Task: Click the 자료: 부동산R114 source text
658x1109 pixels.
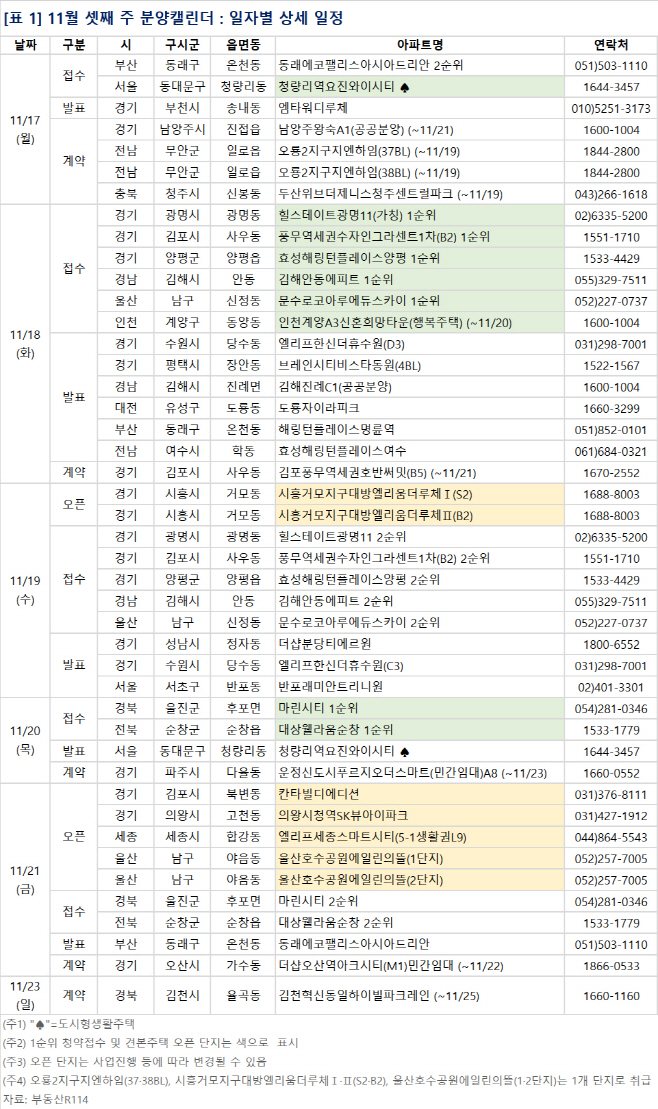Action: (46, 1097)
